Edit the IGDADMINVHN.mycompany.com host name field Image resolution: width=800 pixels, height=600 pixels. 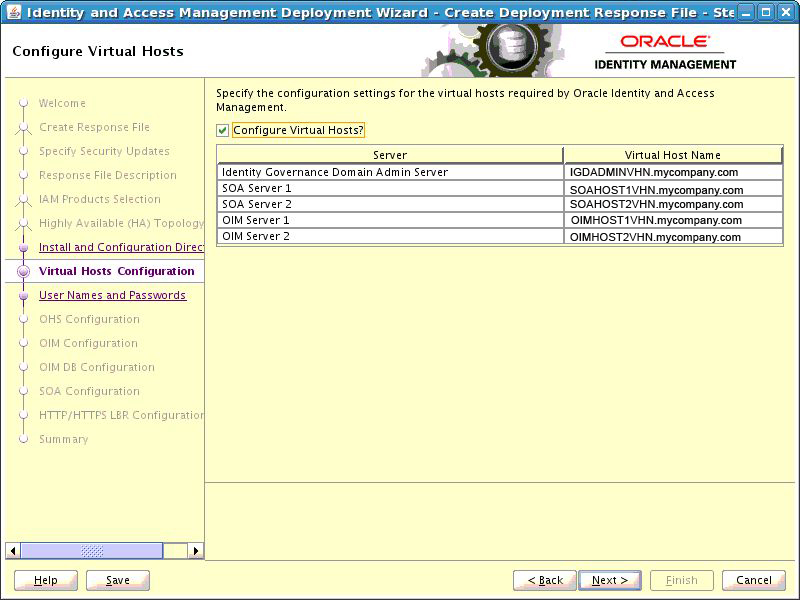point(673,172)
